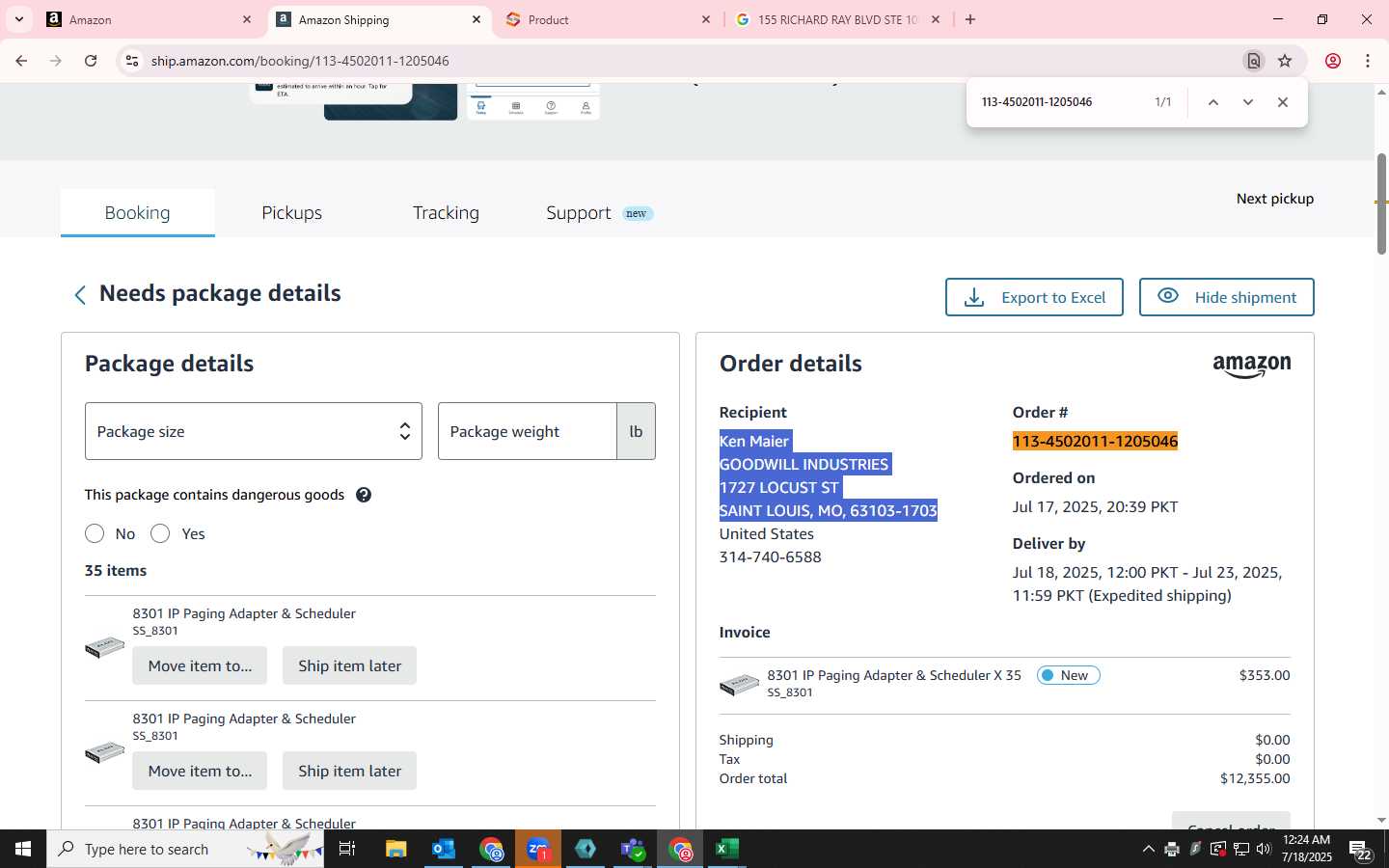Open Task View on the taskbar

[x=347, y=849]
